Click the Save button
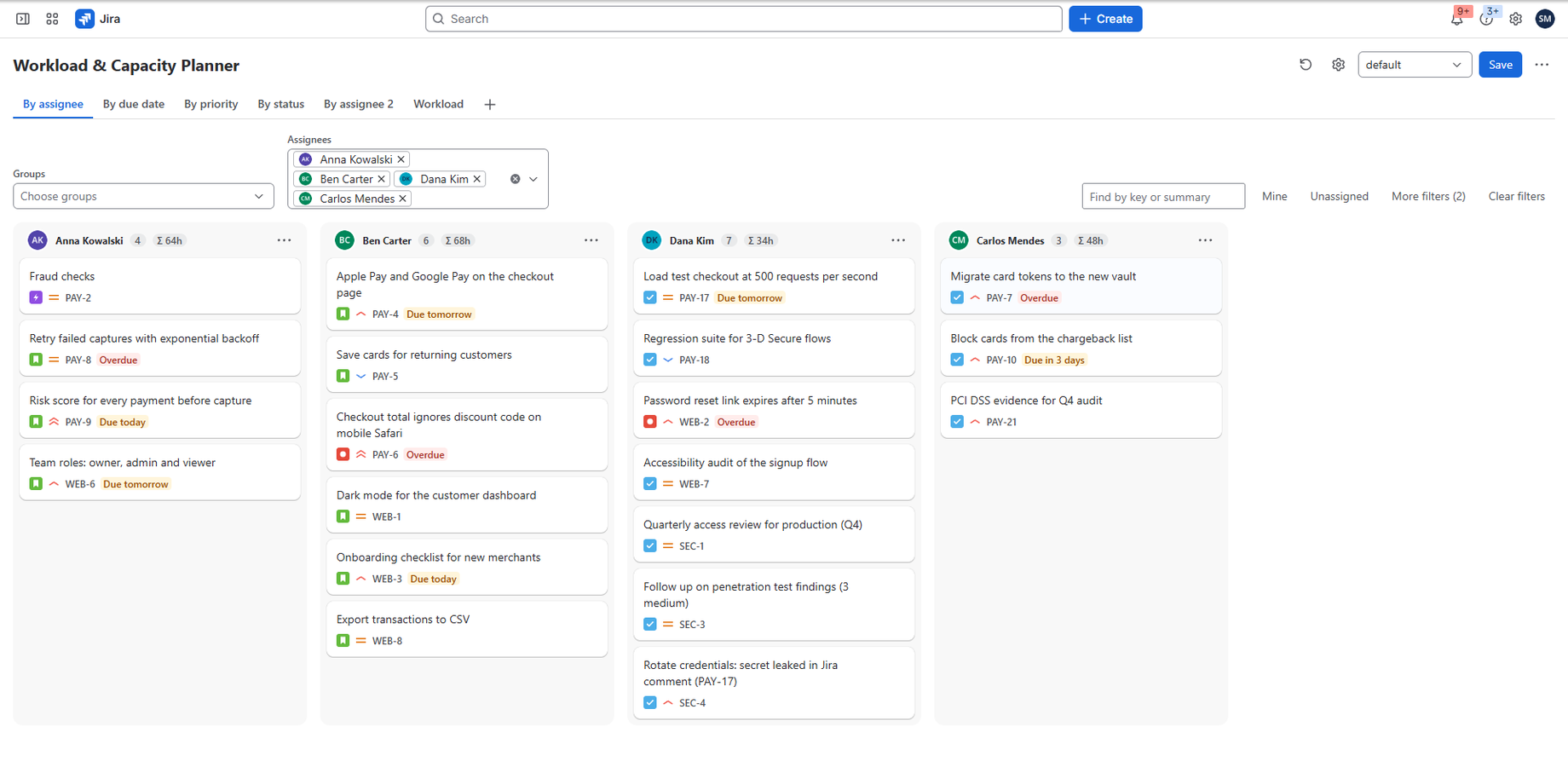The width and height of the screenshot is (1568, 767). click(x=1500, y=65)
